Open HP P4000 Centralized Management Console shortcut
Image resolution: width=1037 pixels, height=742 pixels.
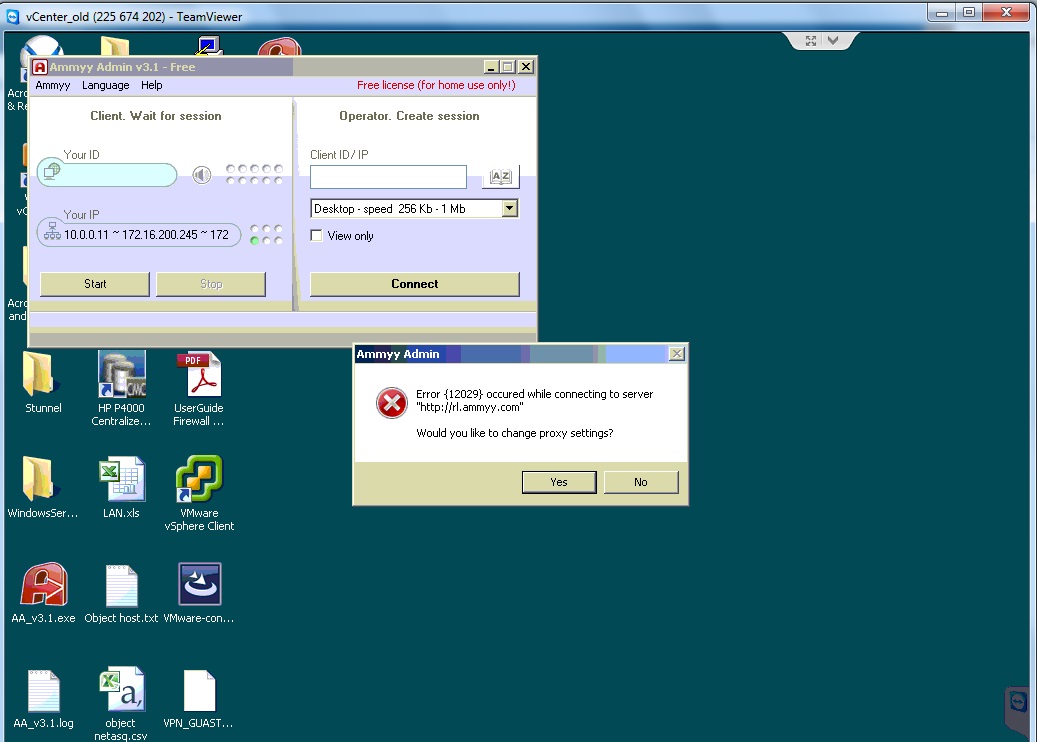122,374
